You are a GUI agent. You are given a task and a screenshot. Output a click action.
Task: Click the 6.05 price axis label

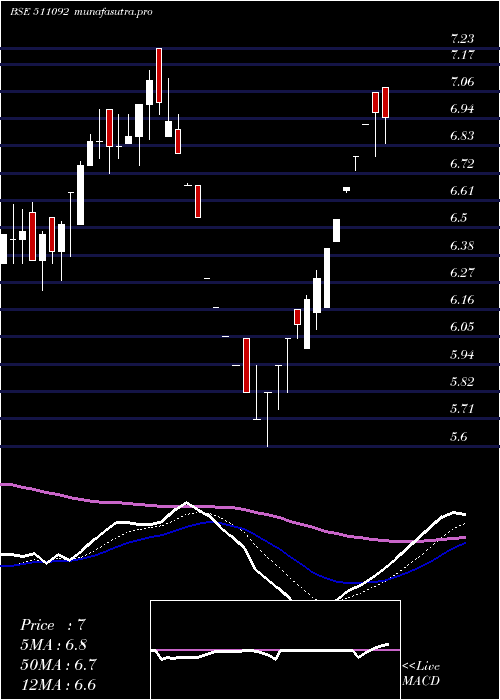click(x=462, y=327)
